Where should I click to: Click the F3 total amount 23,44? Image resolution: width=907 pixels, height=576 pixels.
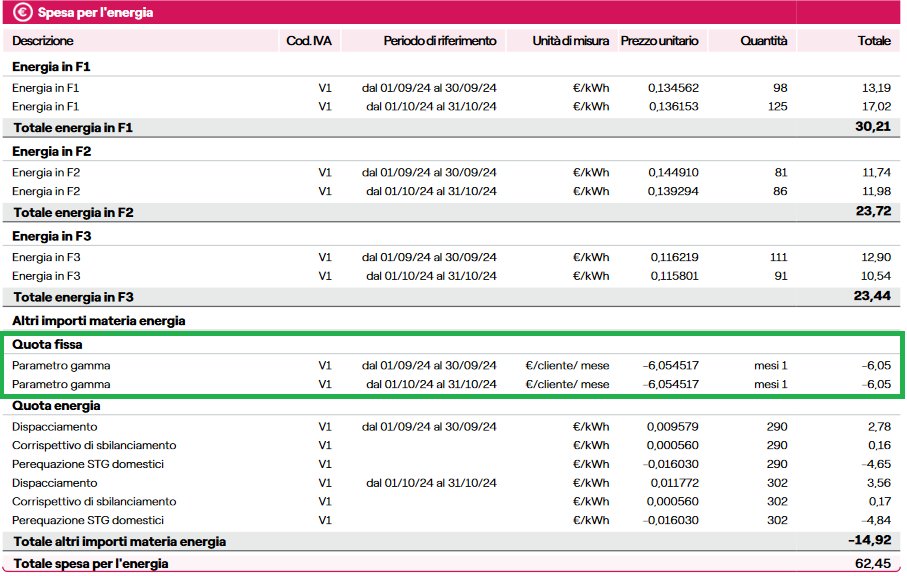[872, 297]
